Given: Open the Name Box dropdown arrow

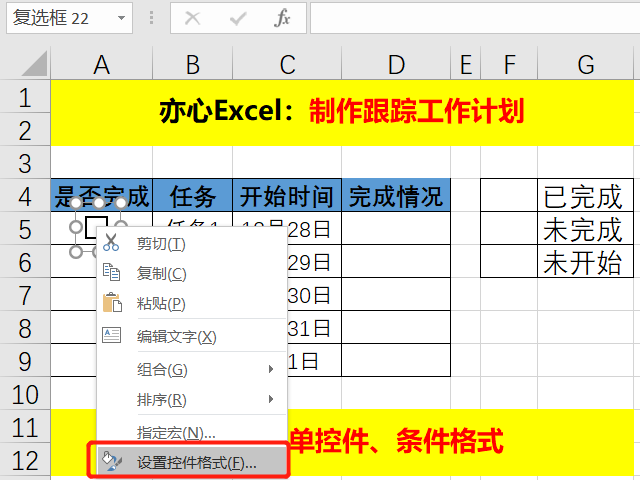Looking at the screenshot, I should click(121, 18).
